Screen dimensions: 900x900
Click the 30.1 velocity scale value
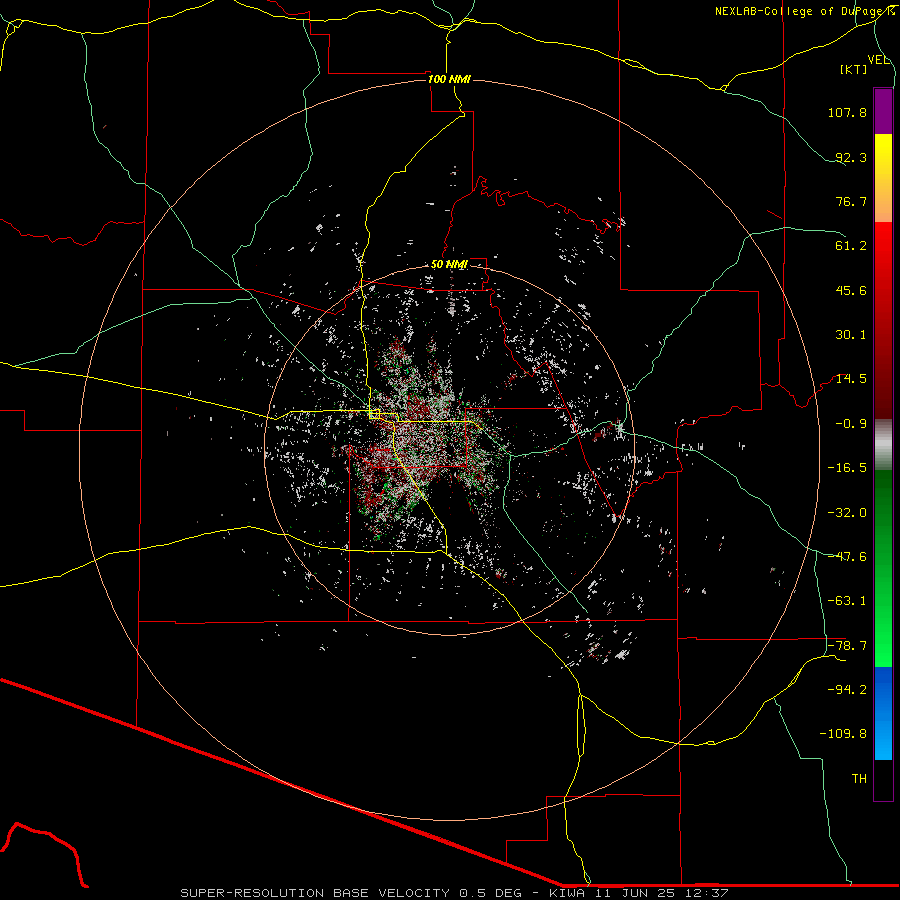851,335
